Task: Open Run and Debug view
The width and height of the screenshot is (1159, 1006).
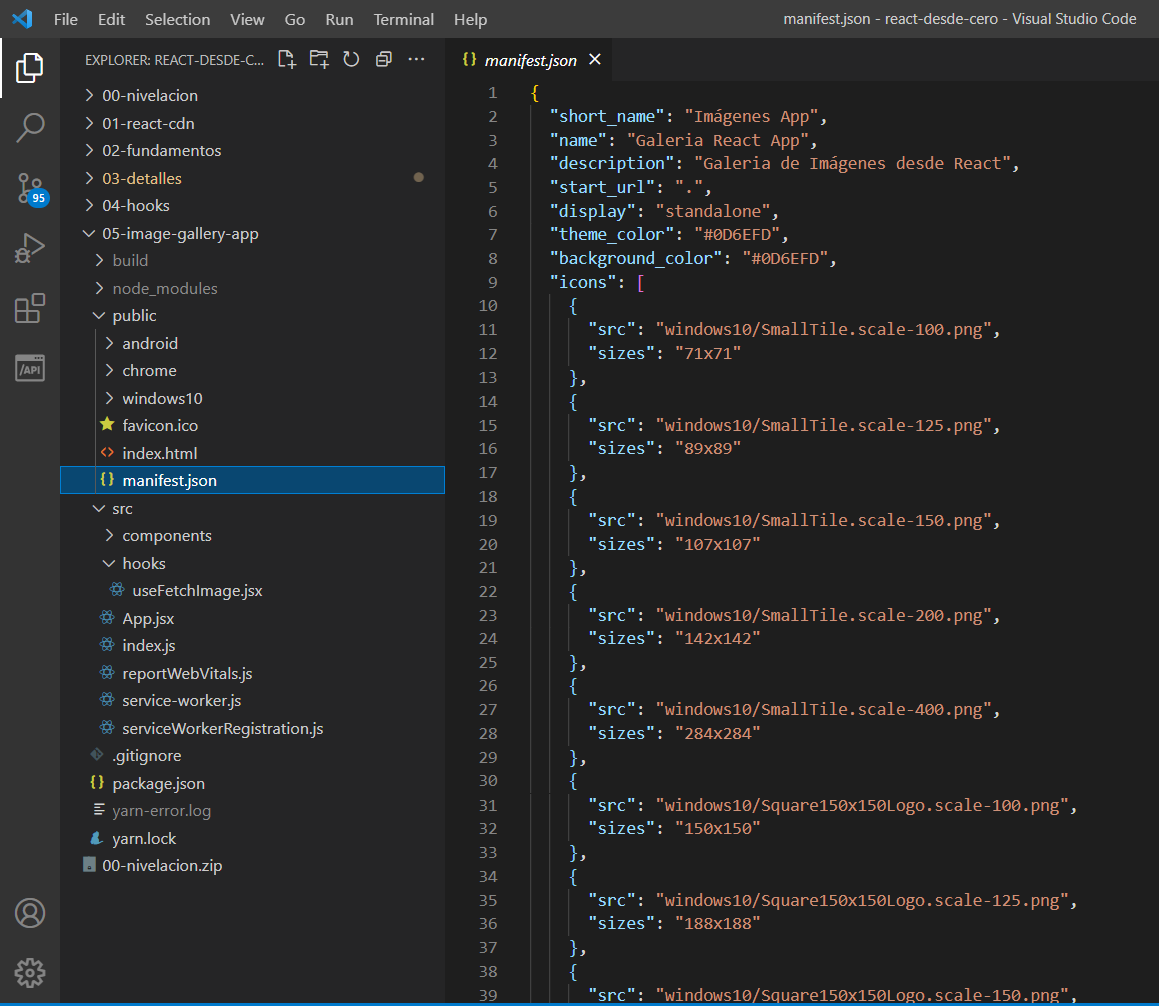Action: [x=30, y=247]
